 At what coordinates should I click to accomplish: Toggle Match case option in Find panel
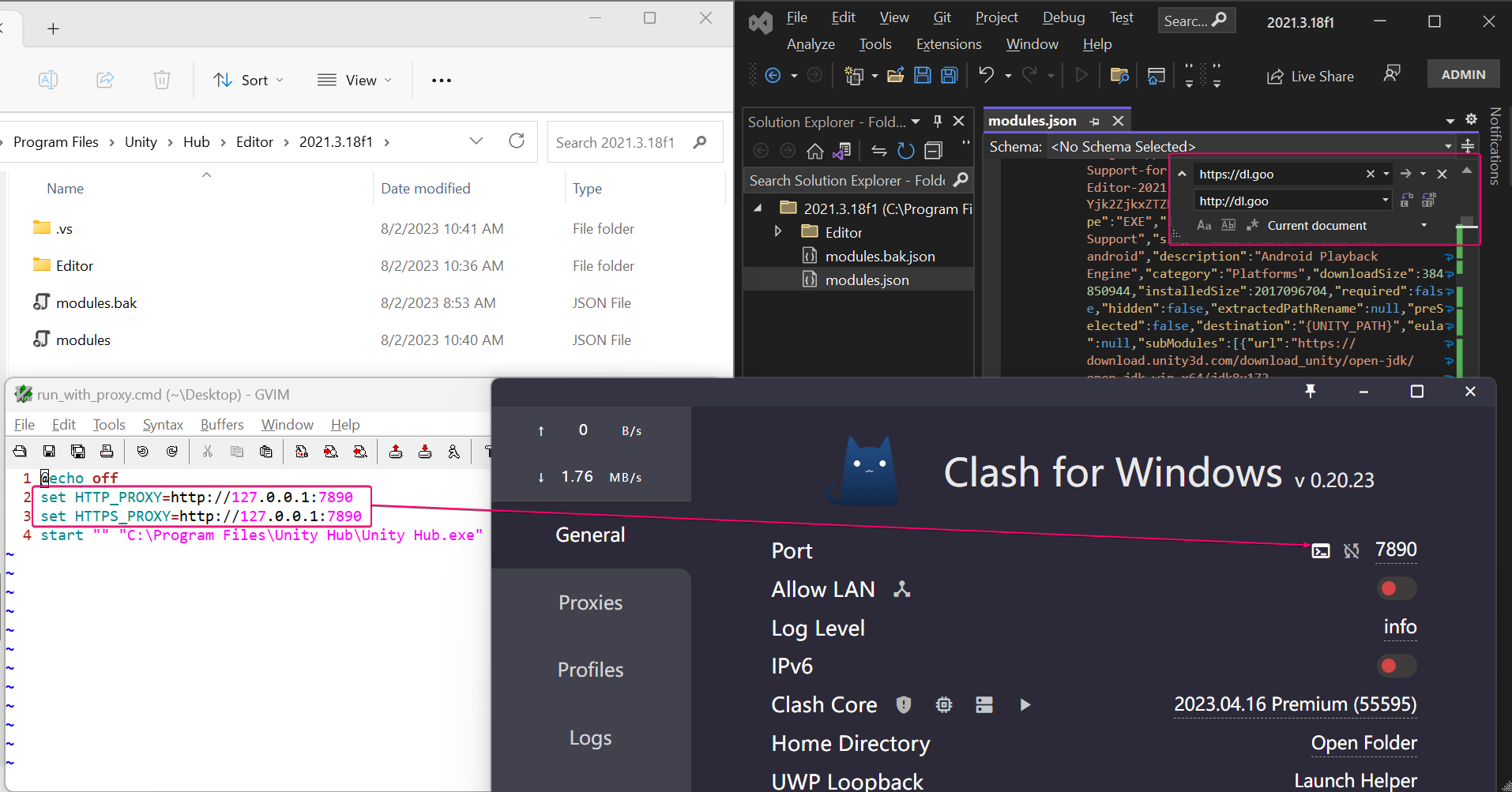point(1204,226)
